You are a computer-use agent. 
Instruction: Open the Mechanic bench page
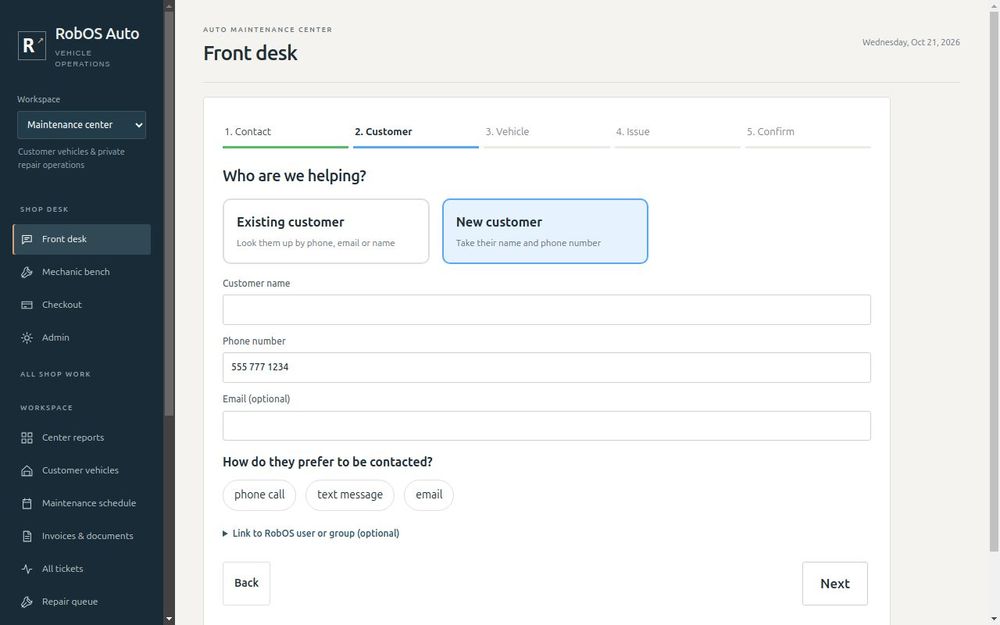click(x=82, y=272)
